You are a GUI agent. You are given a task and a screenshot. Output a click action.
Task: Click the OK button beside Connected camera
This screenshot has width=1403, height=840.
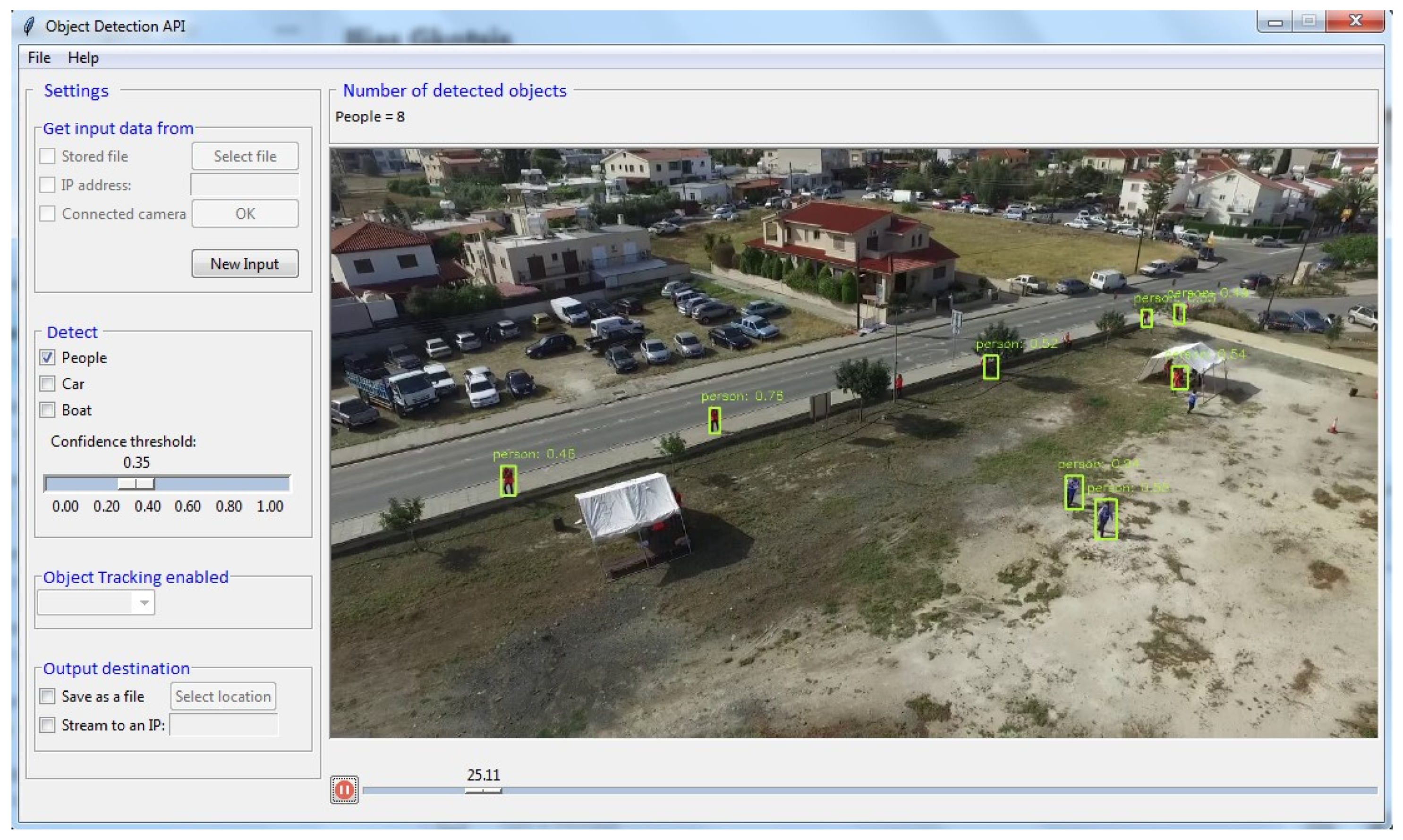click(x=245, y=214)
